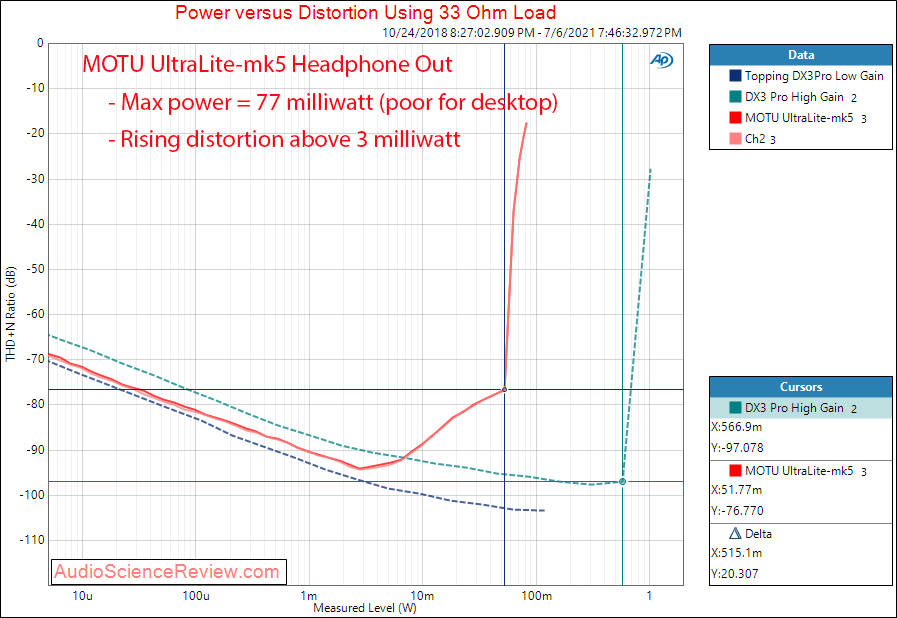The image size is (897, 618).
Task: Click the 'THD+N Ratio (dB)' y-axis label
Action: [10, 314]
